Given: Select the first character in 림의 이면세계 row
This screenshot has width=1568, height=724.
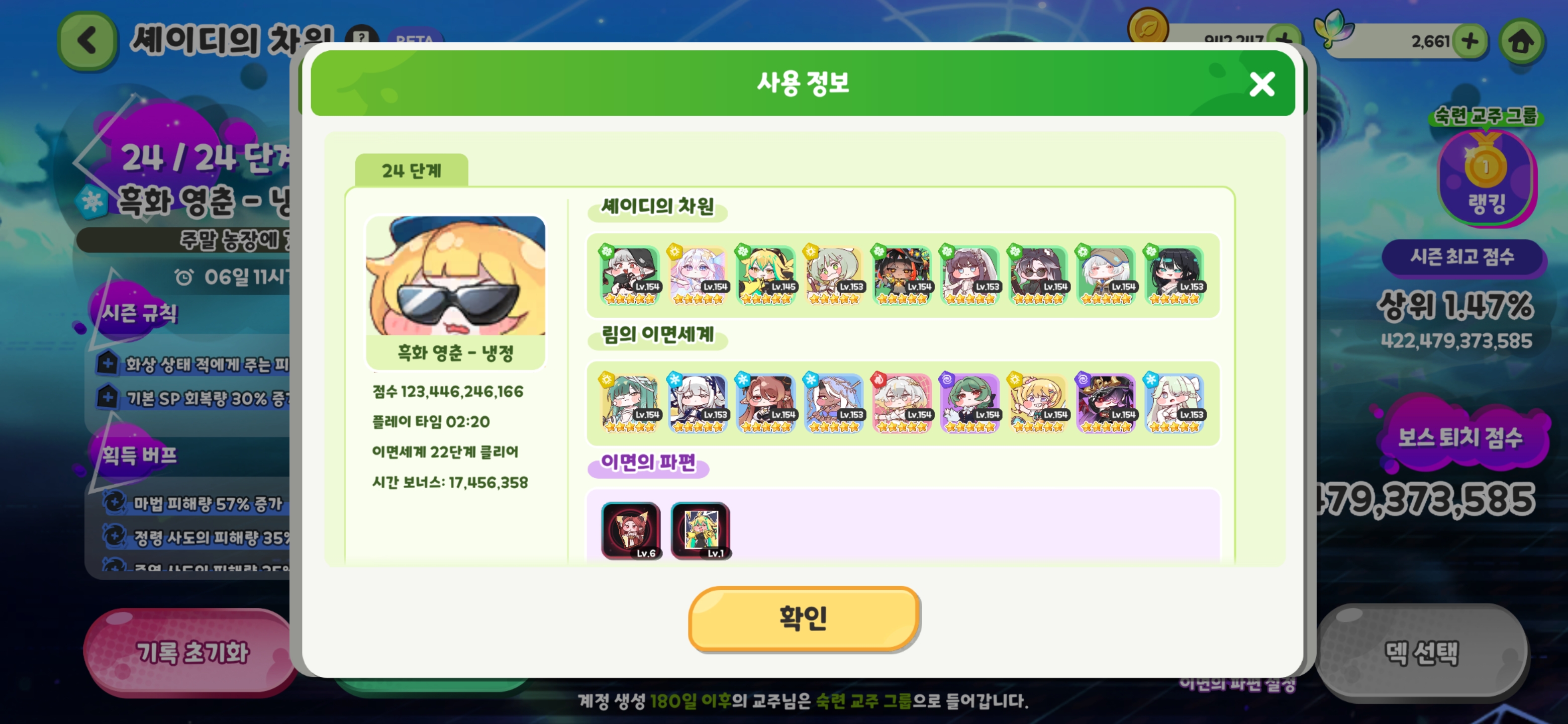Looking at the screenshot, I should pyautogui.click(x=630, y=403).
